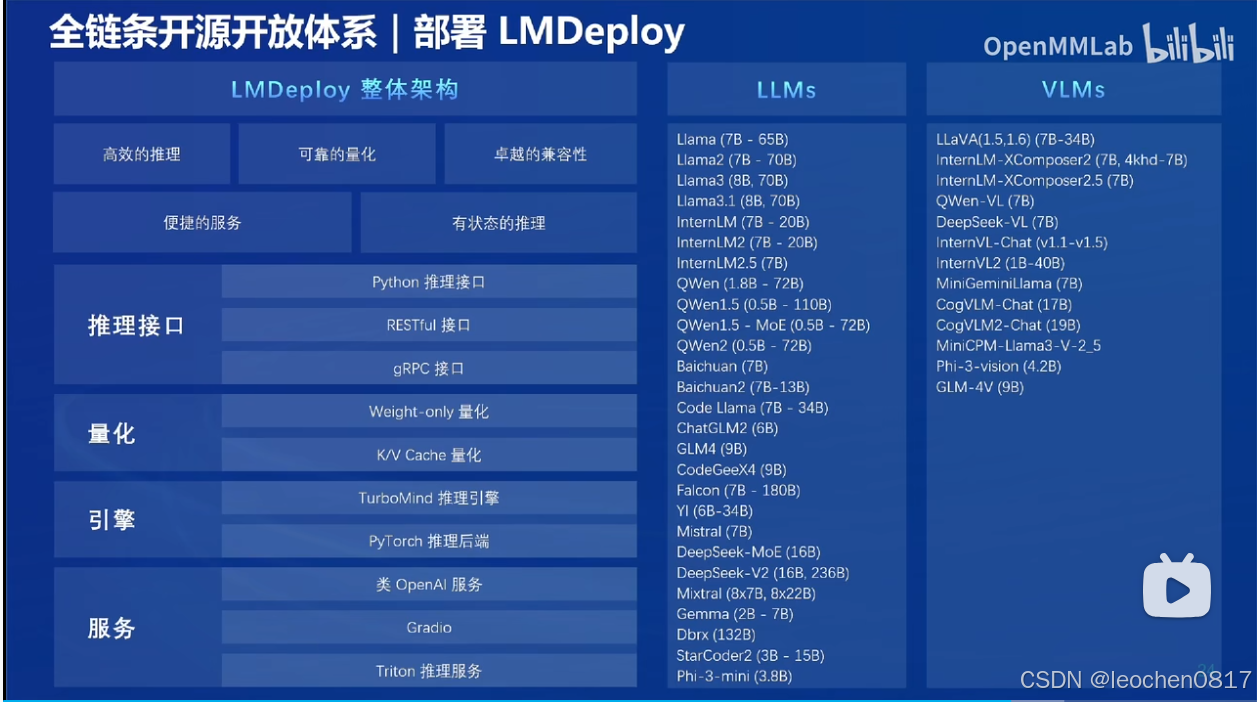Select 'Llama2 (7B - 70B)' entry
The width and height of the screenshot is (1257, 702).
pos(736,160)
